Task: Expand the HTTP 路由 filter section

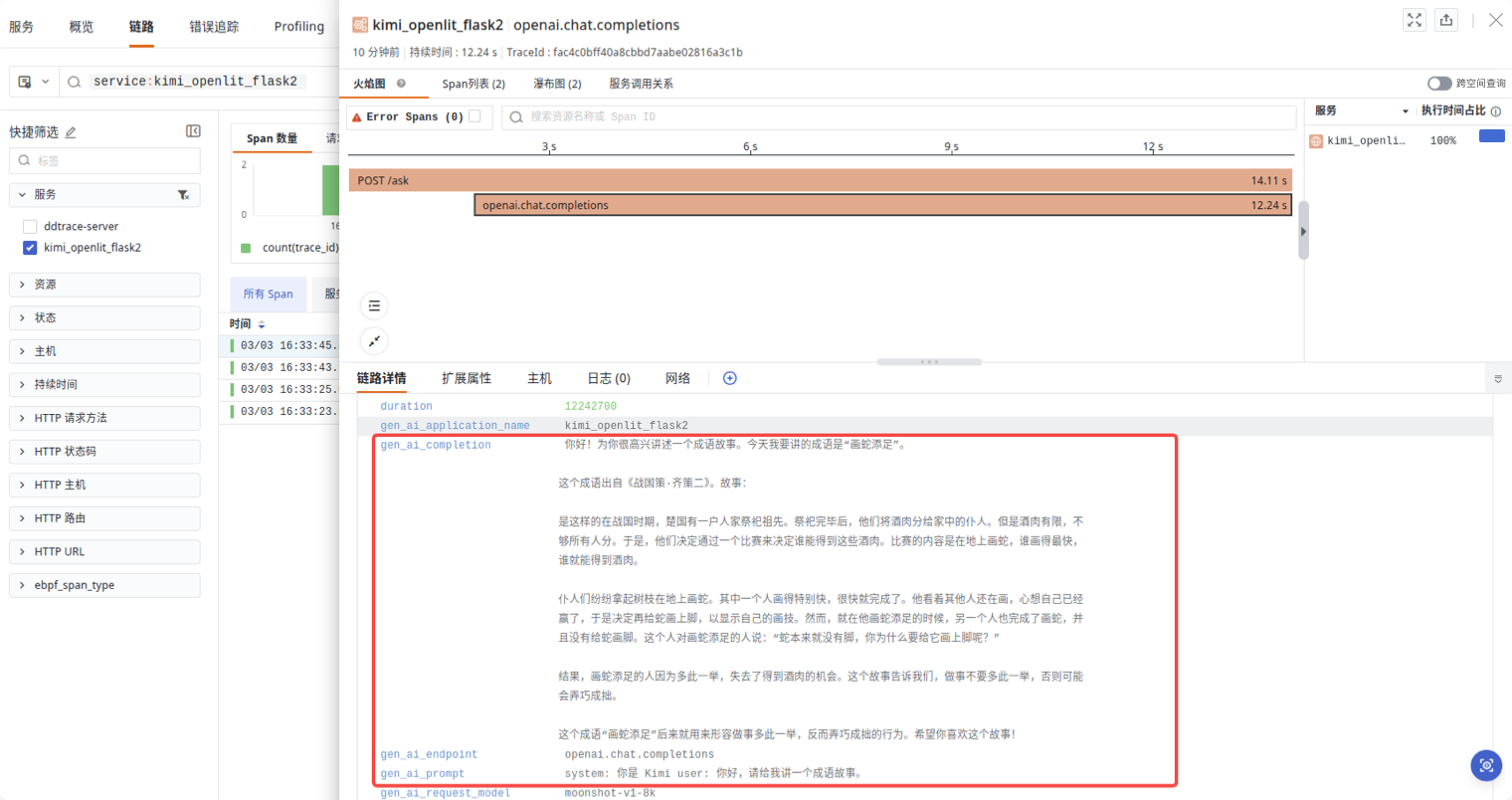Action: [x=105, y=518]
